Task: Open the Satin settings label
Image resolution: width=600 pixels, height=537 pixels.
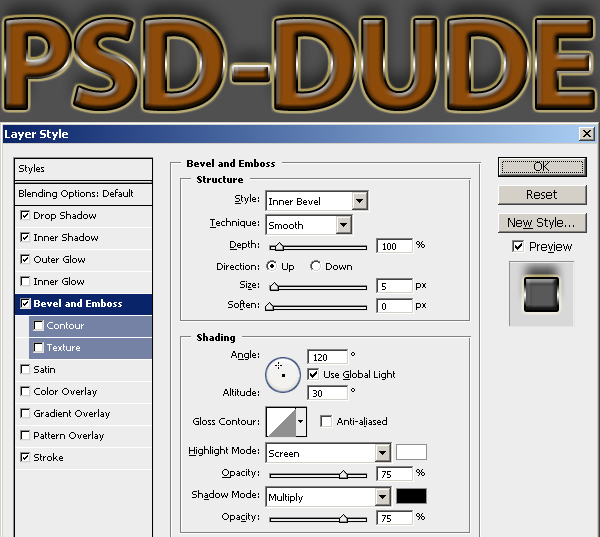Action: pos(44,369)
